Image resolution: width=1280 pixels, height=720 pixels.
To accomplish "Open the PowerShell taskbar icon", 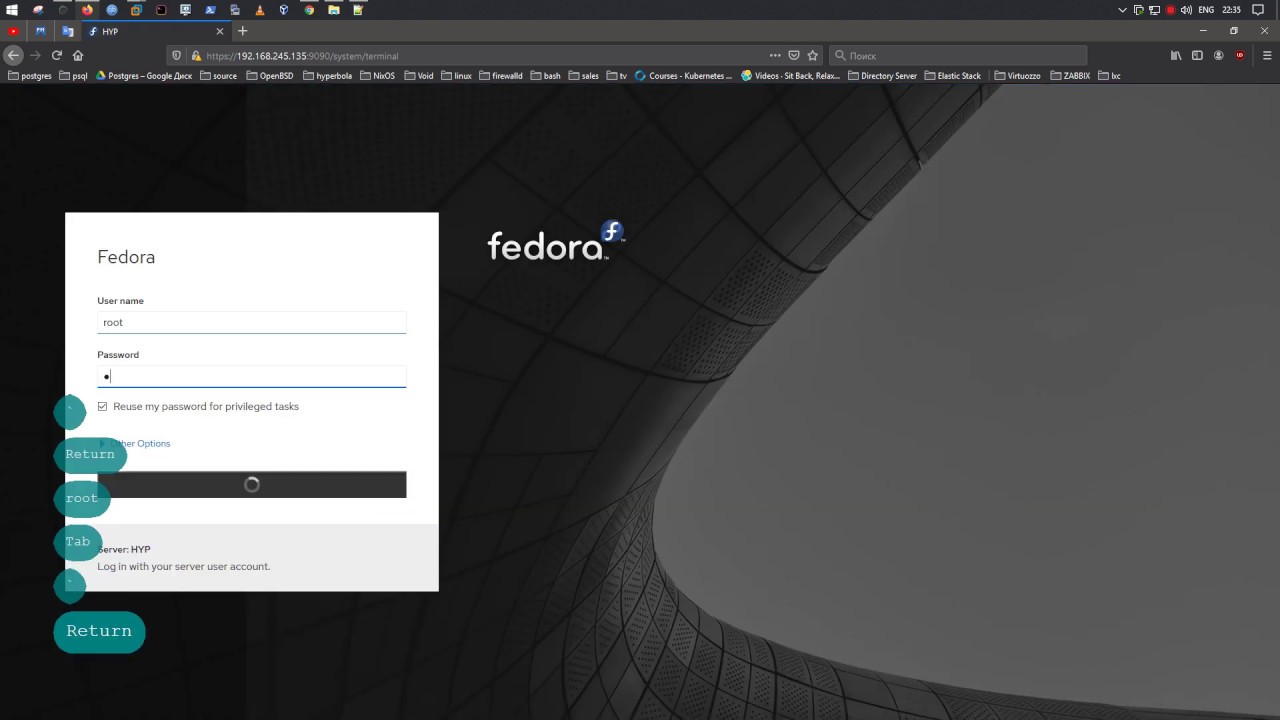I will tap(210, 10).
